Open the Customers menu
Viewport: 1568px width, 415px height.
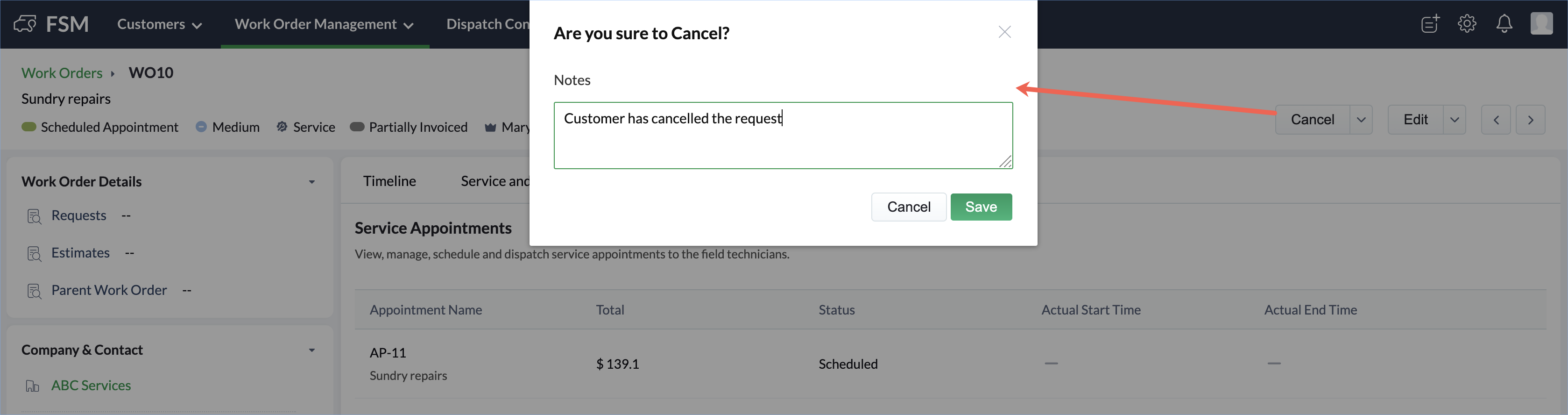(x=159, y=24)
